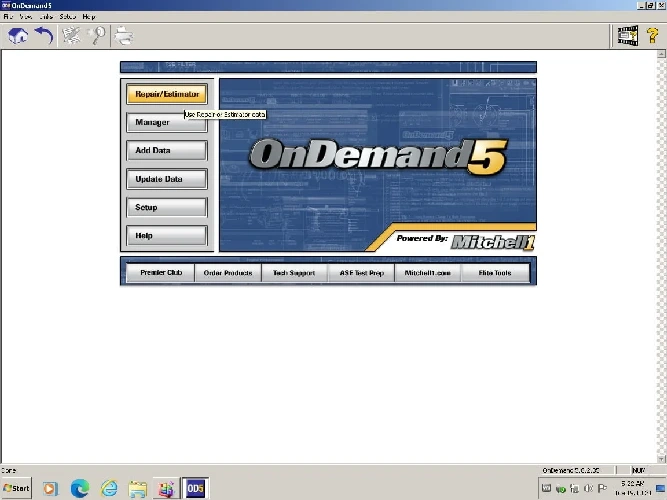Open the File menu

8,17
